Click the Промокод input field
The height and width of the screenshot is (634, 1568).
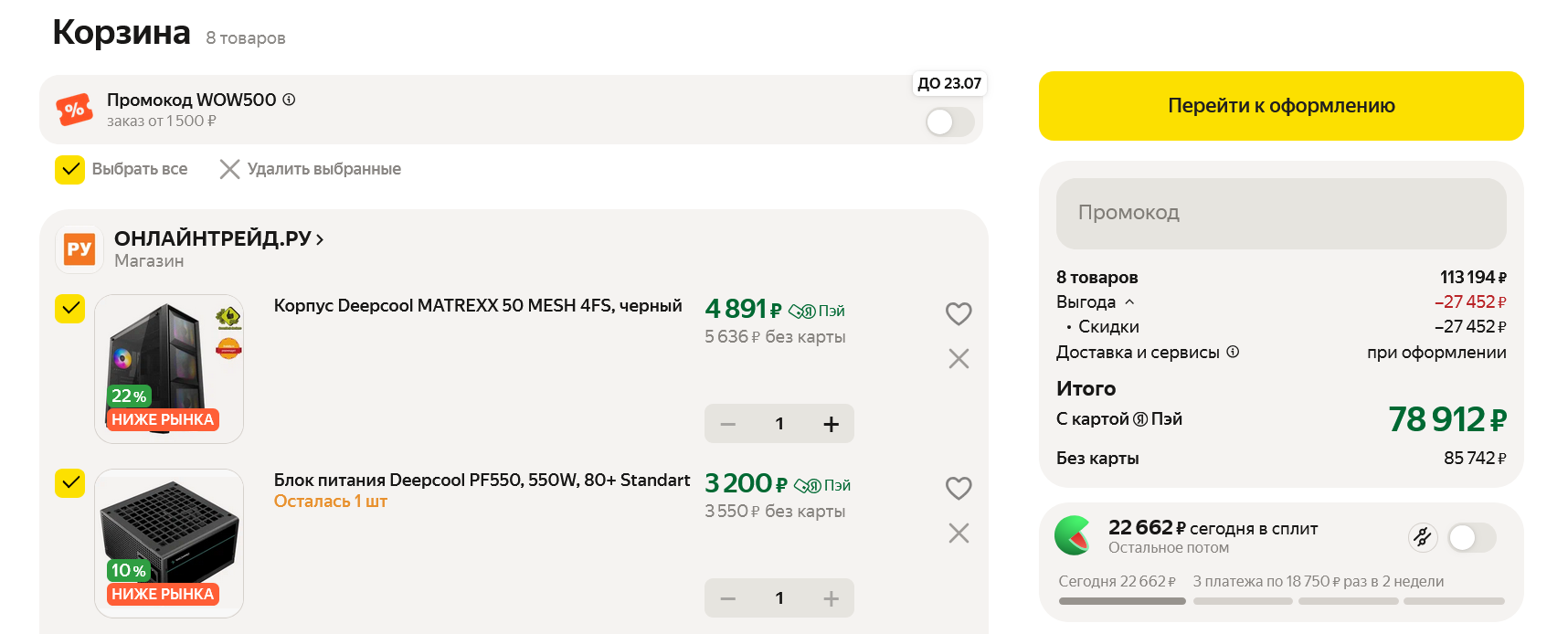(x=1281, y=213)
